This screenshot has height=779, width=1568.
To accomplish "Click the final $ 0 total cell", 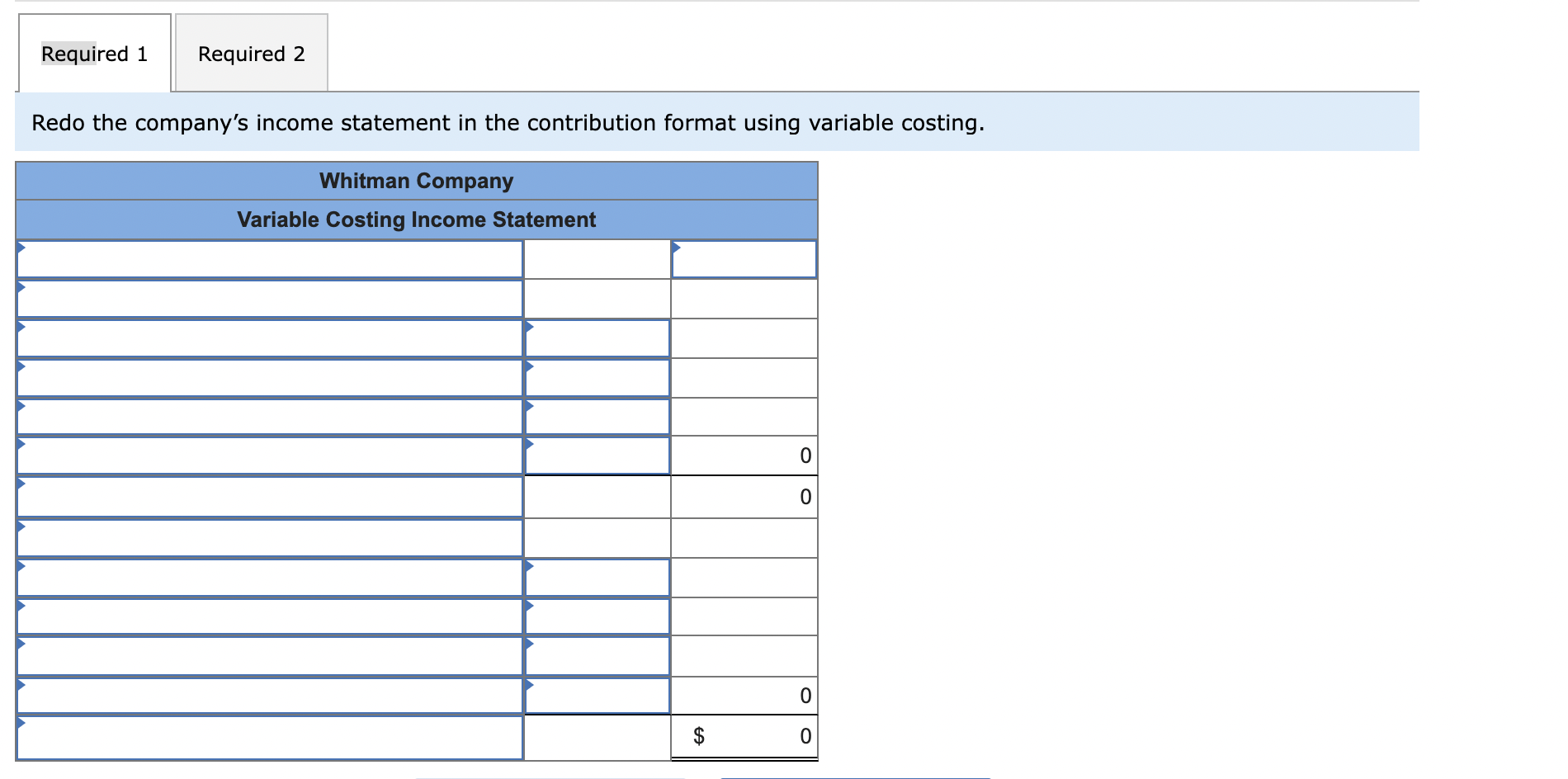I will 743,735.
